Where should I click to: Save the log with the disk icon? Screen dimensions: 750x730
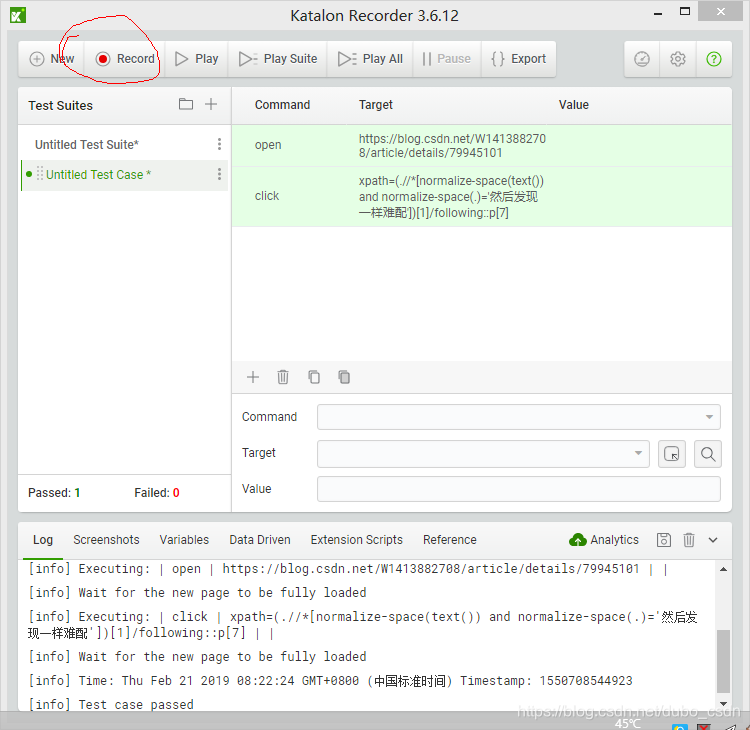coord(663,540)
